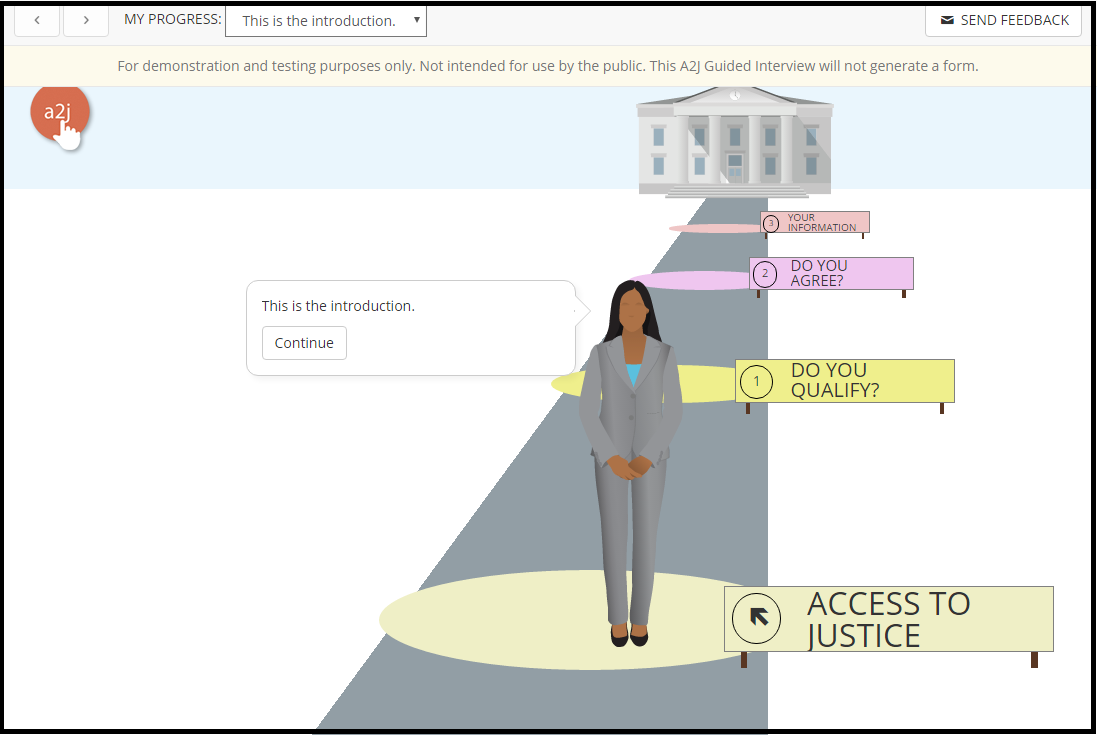Screen dimensions: 1097x735
Task: Click the numbered circle on the Do You Qualify sign
Action: point(756,381)
